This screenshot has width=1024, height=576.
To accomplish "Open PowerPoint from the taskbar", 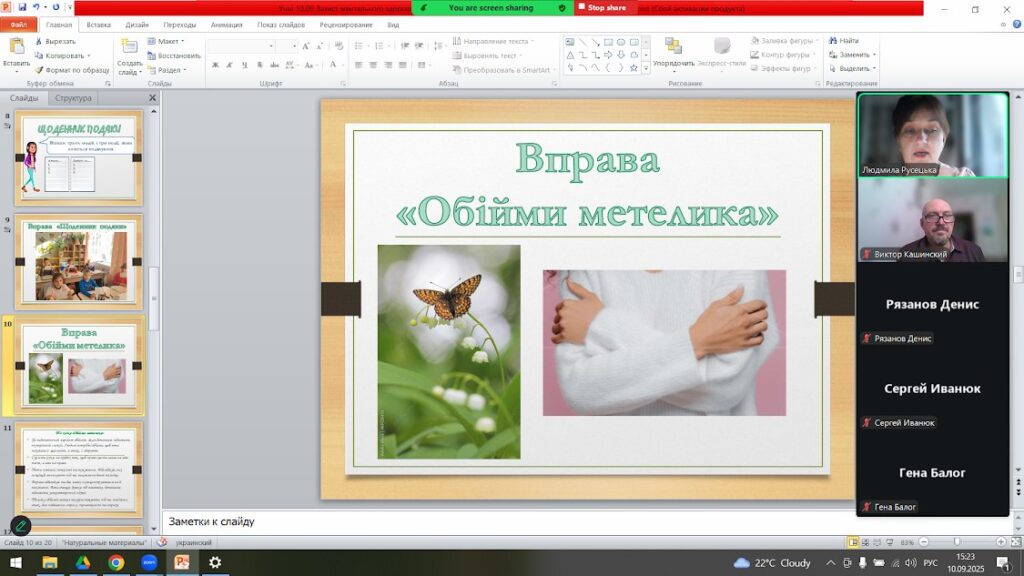I will pyautogui.click(x=182, y=562).
